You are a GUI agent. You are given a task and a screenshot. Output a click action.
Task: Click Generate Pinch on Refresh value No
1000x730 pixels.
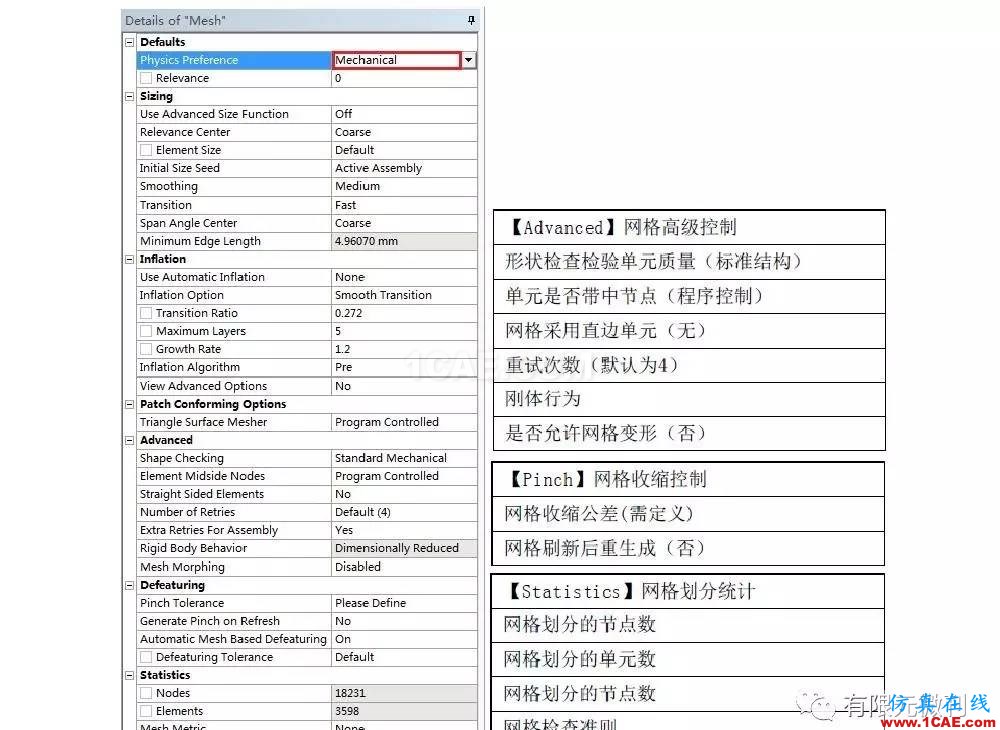[x=404, y=621]
